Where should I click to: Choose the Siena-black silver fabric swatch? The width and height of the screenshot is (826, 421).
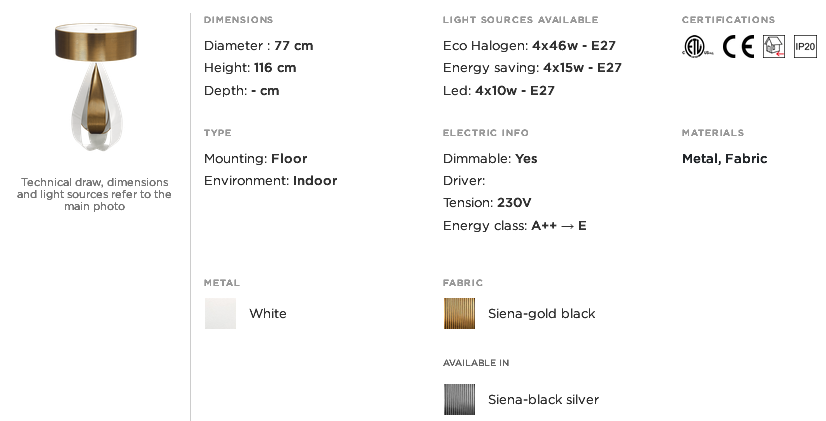click(459, 399)
